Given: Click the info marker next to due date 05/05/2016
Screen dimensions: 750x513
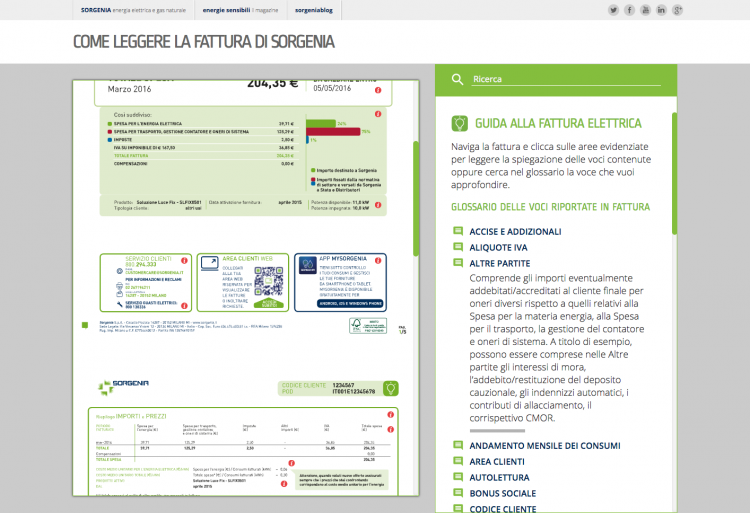Looking at the screenshot, I should pyautogui.click(x=378, y=90).
